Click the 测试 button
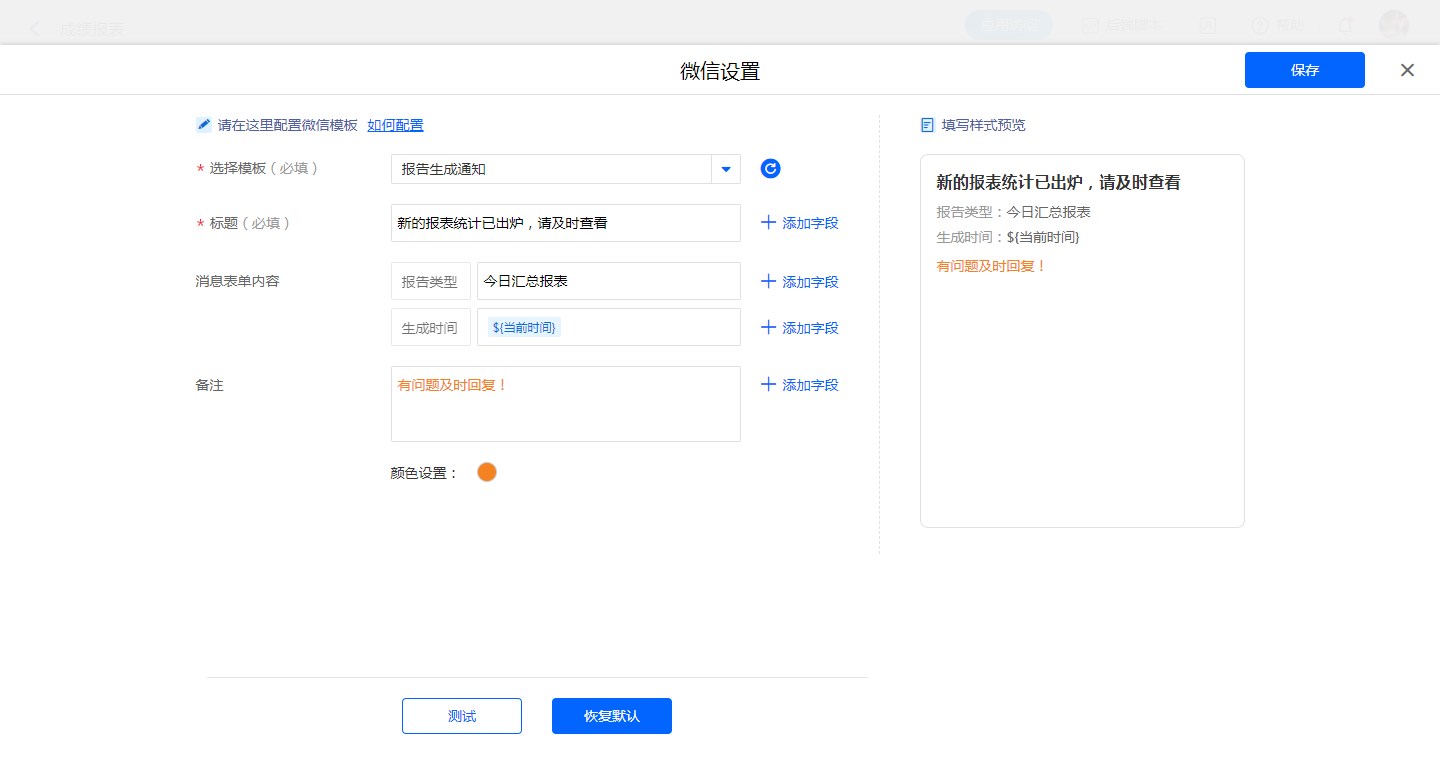 [462, 716]
